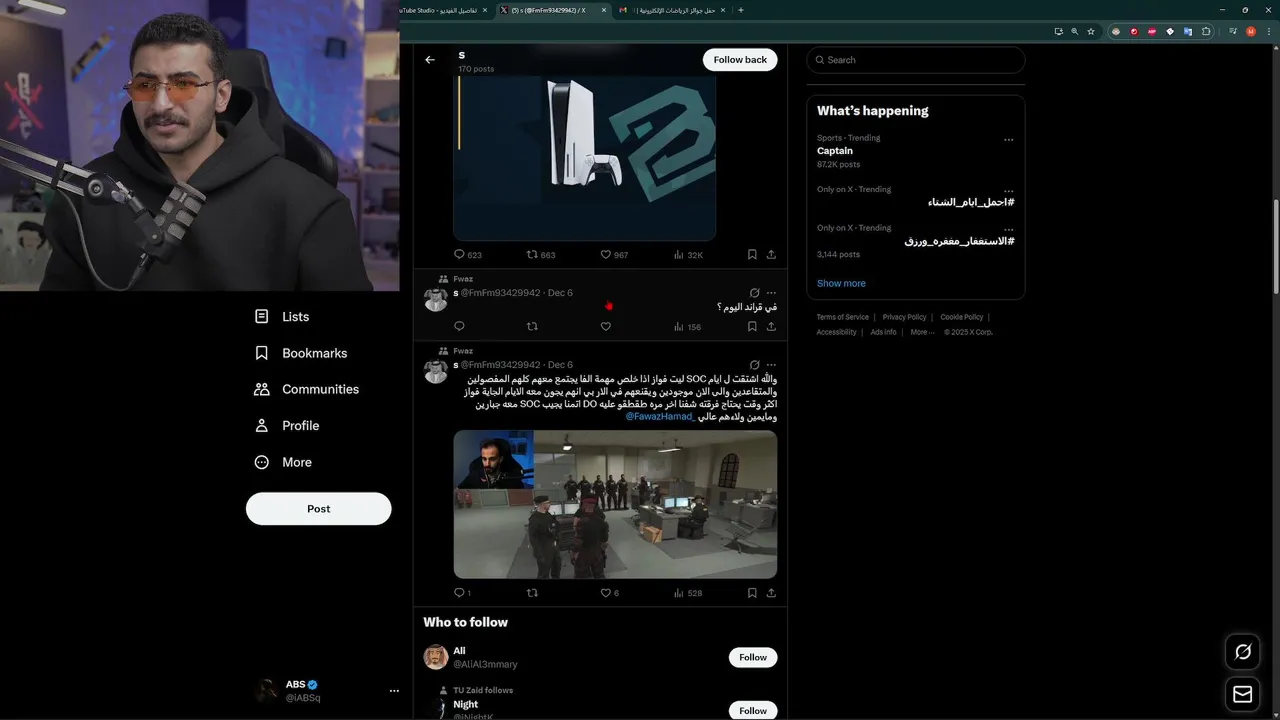Open Privacy Policy link
The width and height of the screenshot is (1280, 720).
904,317
